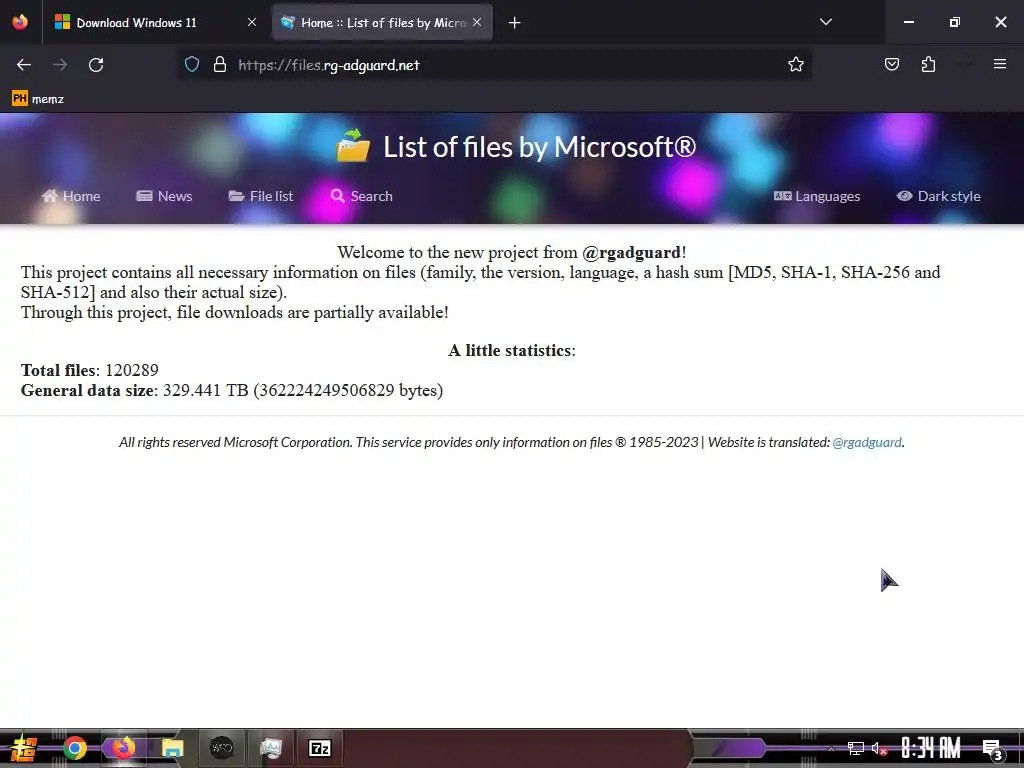Viewport: 1024px width, 768px height.
Task: Click the General data size 329.441 TB text
Action: pyautogui.click(x=232, y=391)
